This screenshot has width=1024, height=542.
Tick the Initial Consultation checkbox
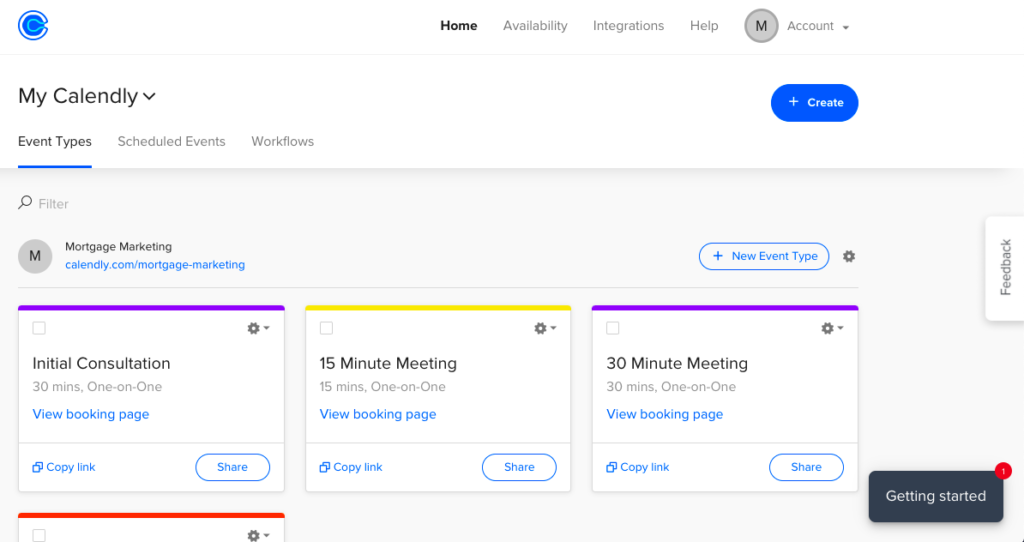(39, 328)
